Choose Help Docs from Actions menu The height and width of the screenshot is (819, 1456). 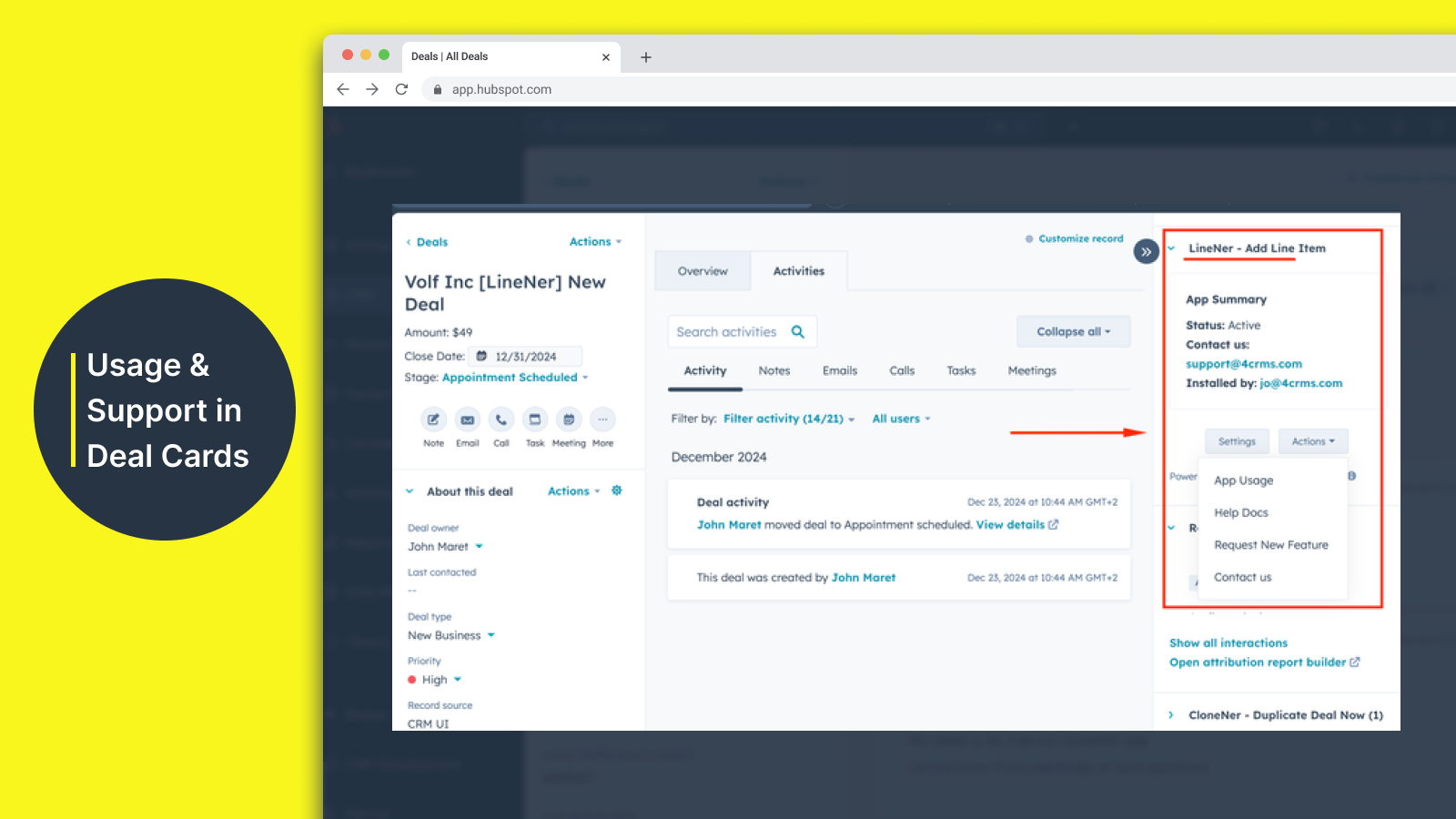[x=1240, y=513]
